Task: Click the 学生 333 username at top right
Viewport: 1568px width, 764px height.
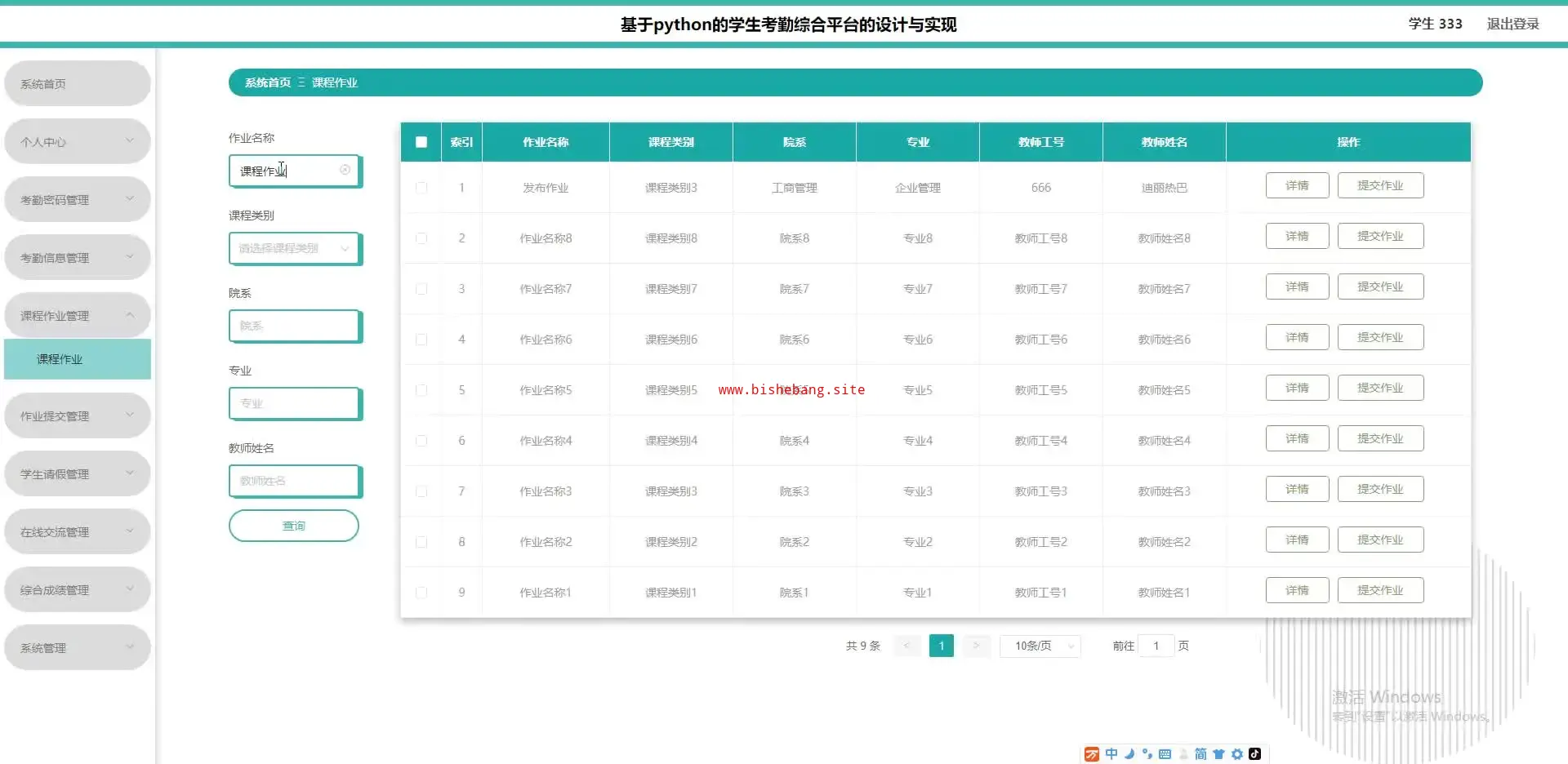Action: (1435, 24)
